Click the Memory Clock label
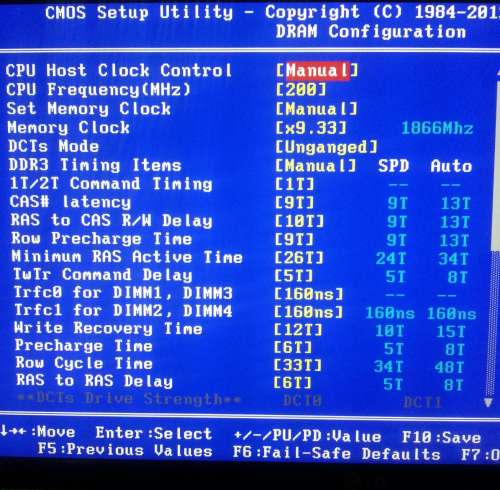 69,128
